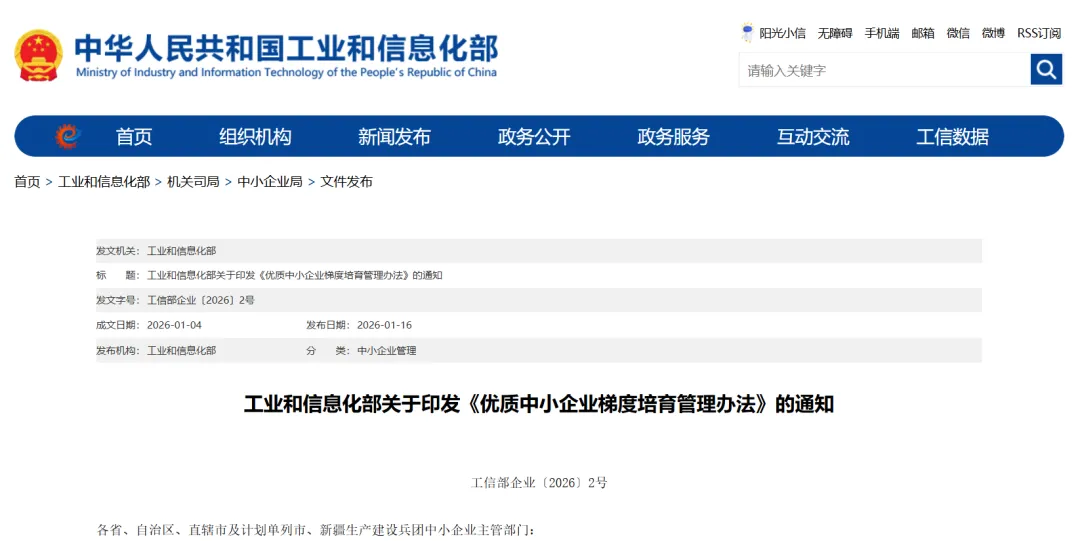Click 分类 value 中小企业管理

[x=386, y=351]
